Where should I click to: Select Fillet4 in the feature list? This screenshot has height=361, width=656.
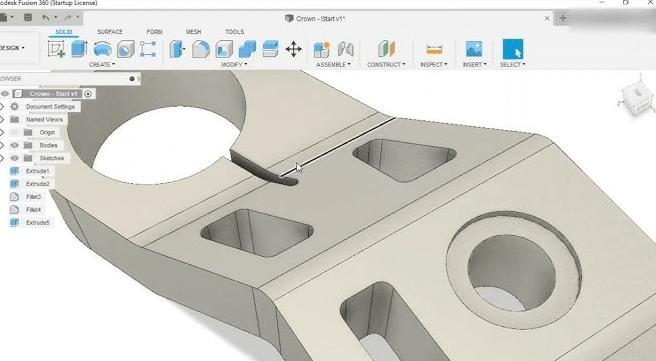pyautogui.click(x=33, y=210)
